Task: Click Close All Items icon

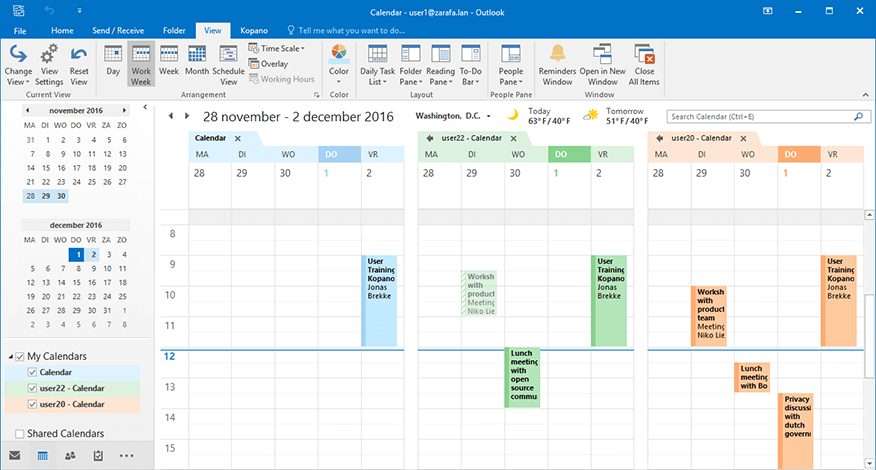Action: [642, 63]
